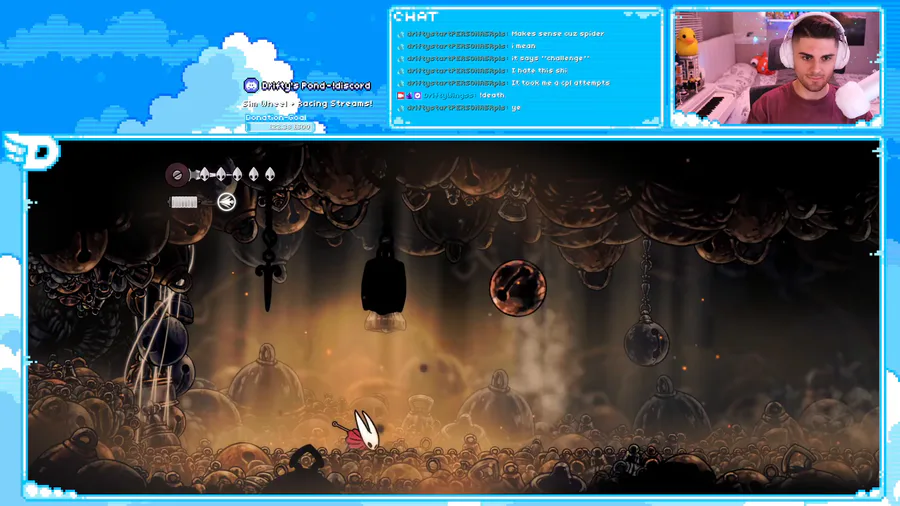Click the chat icon before the "ye" message
This screenshot has height=506, width=900.
(401, 108)
